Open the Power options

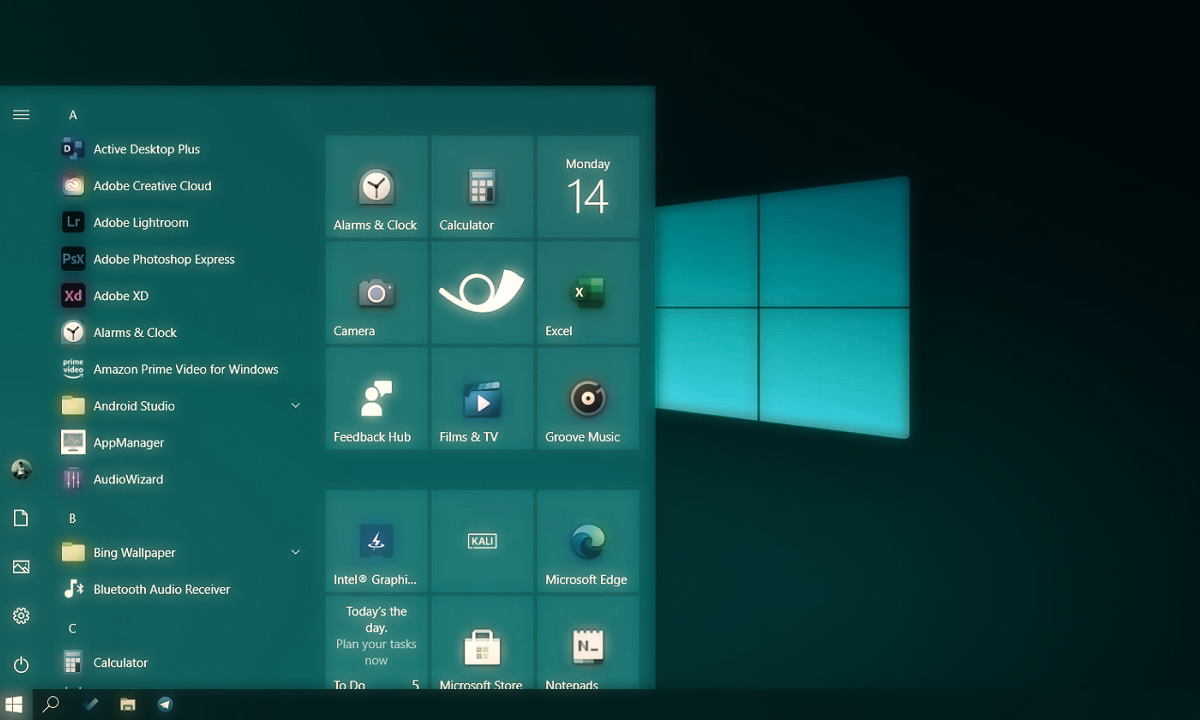click(x=21, y=664)
